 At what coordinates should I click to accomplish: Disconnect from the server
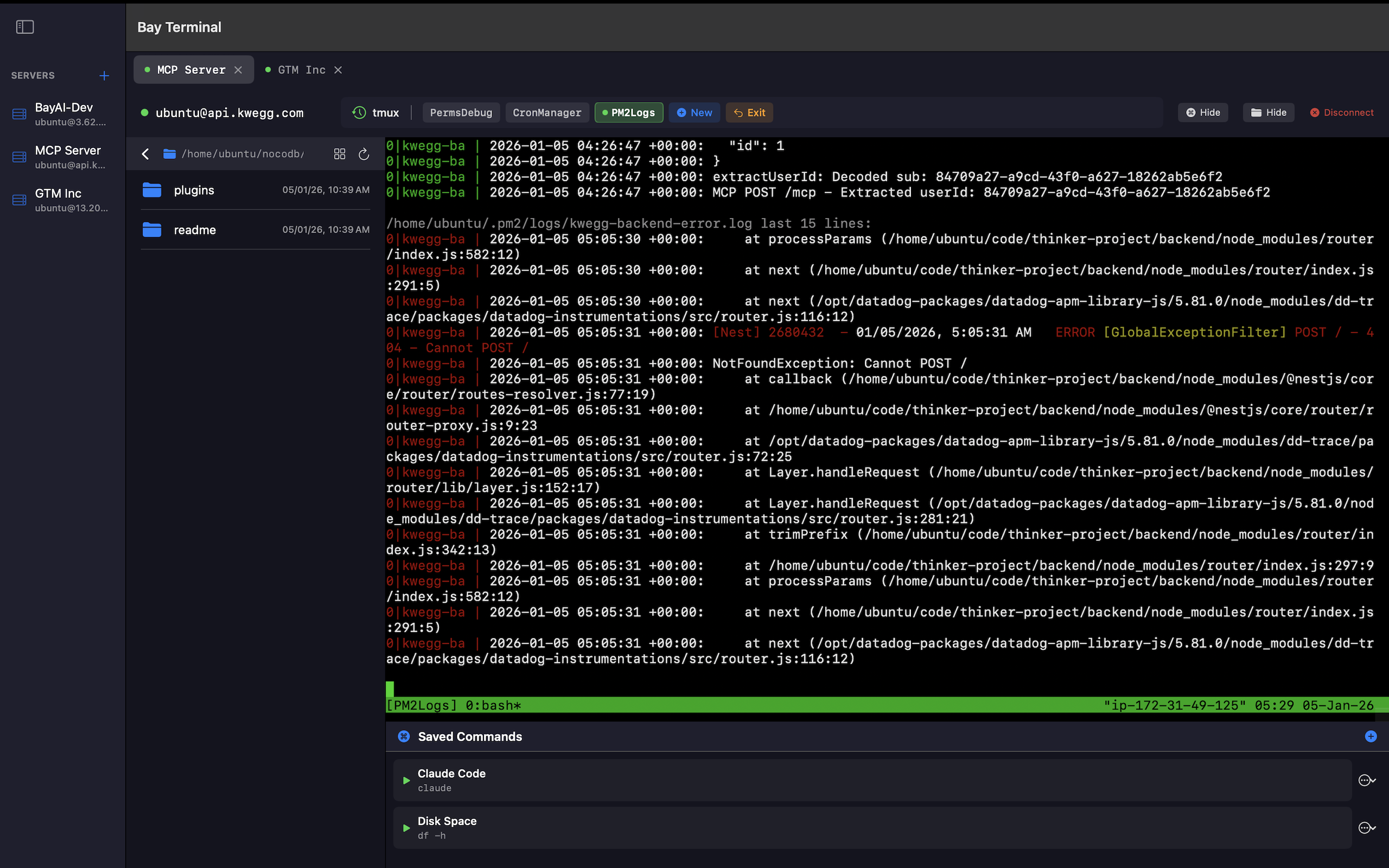[x=1342, y=112]
